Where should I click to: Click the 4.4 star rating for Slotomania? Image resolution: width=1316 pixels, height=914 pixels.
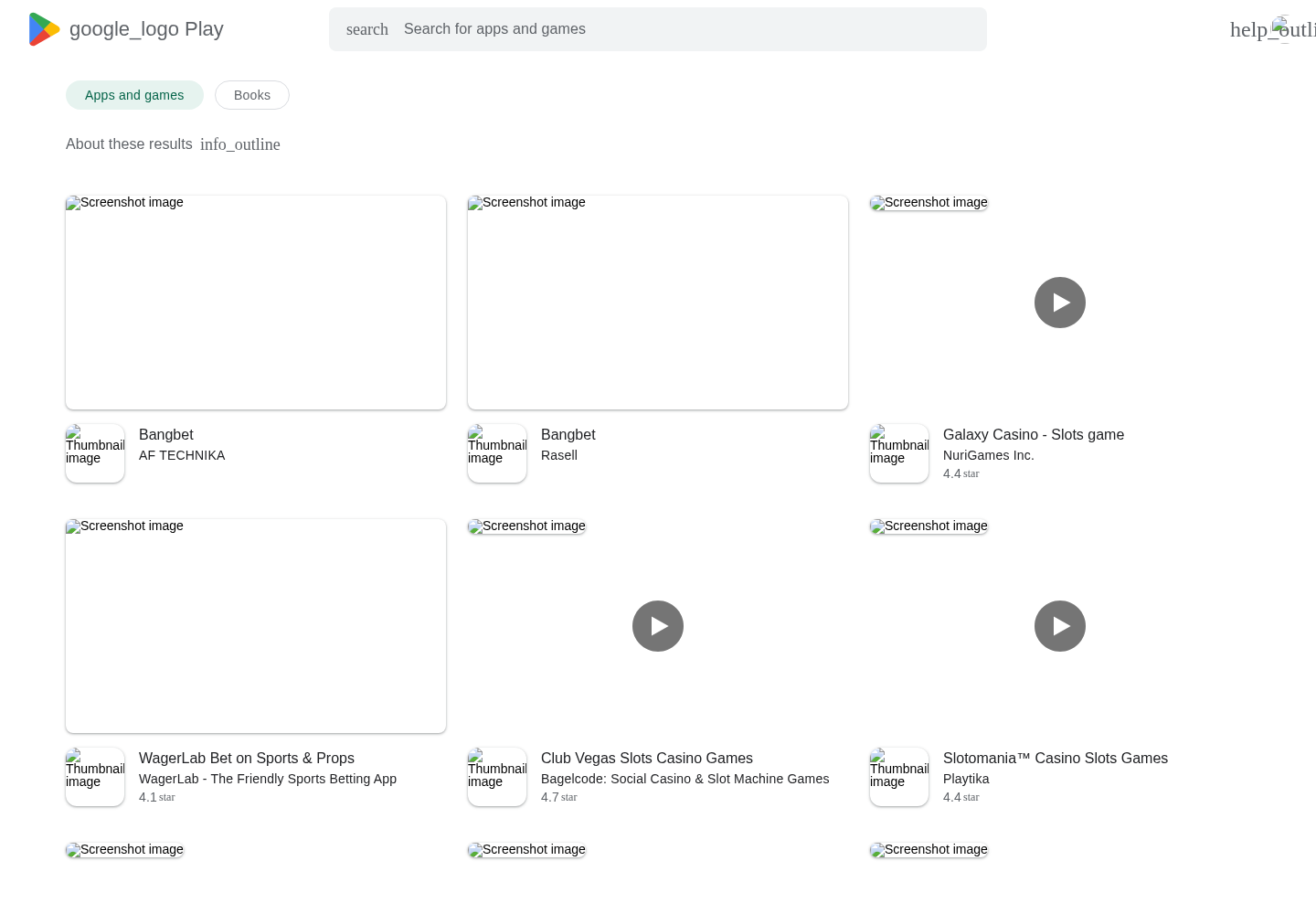point(961,797)
